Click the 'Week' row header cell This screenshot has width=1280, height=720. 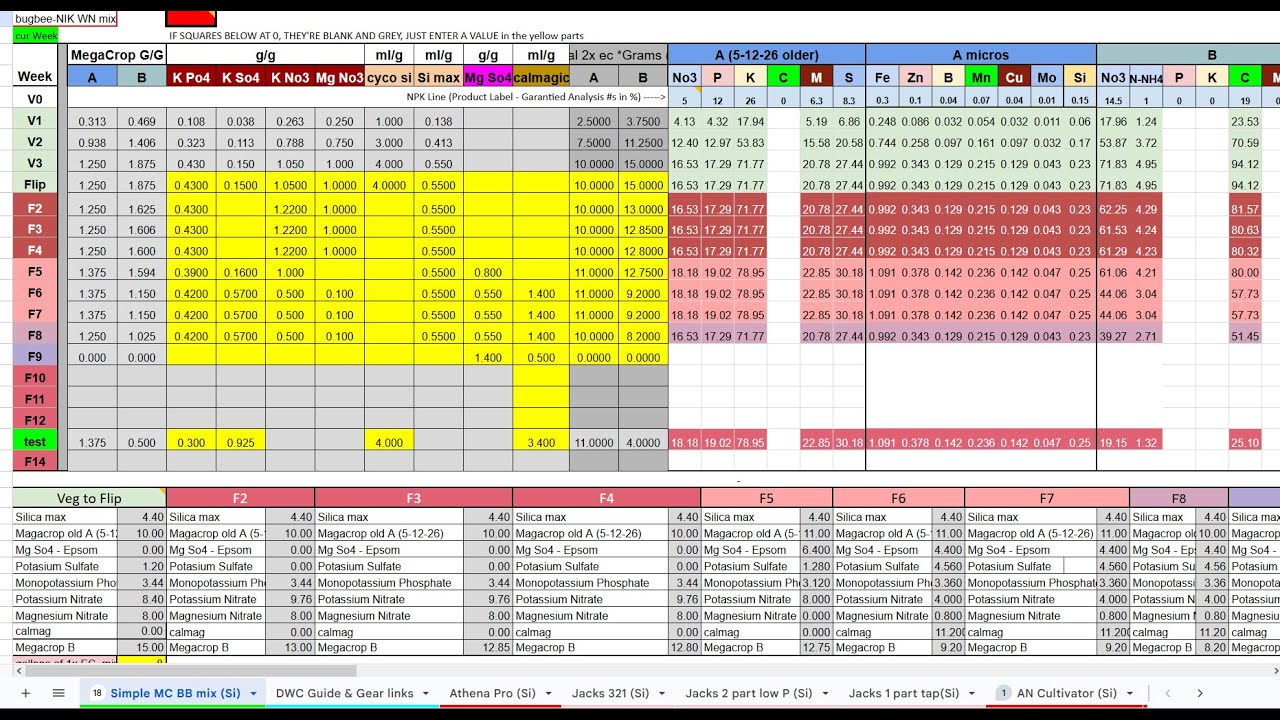tap(35, 76)
